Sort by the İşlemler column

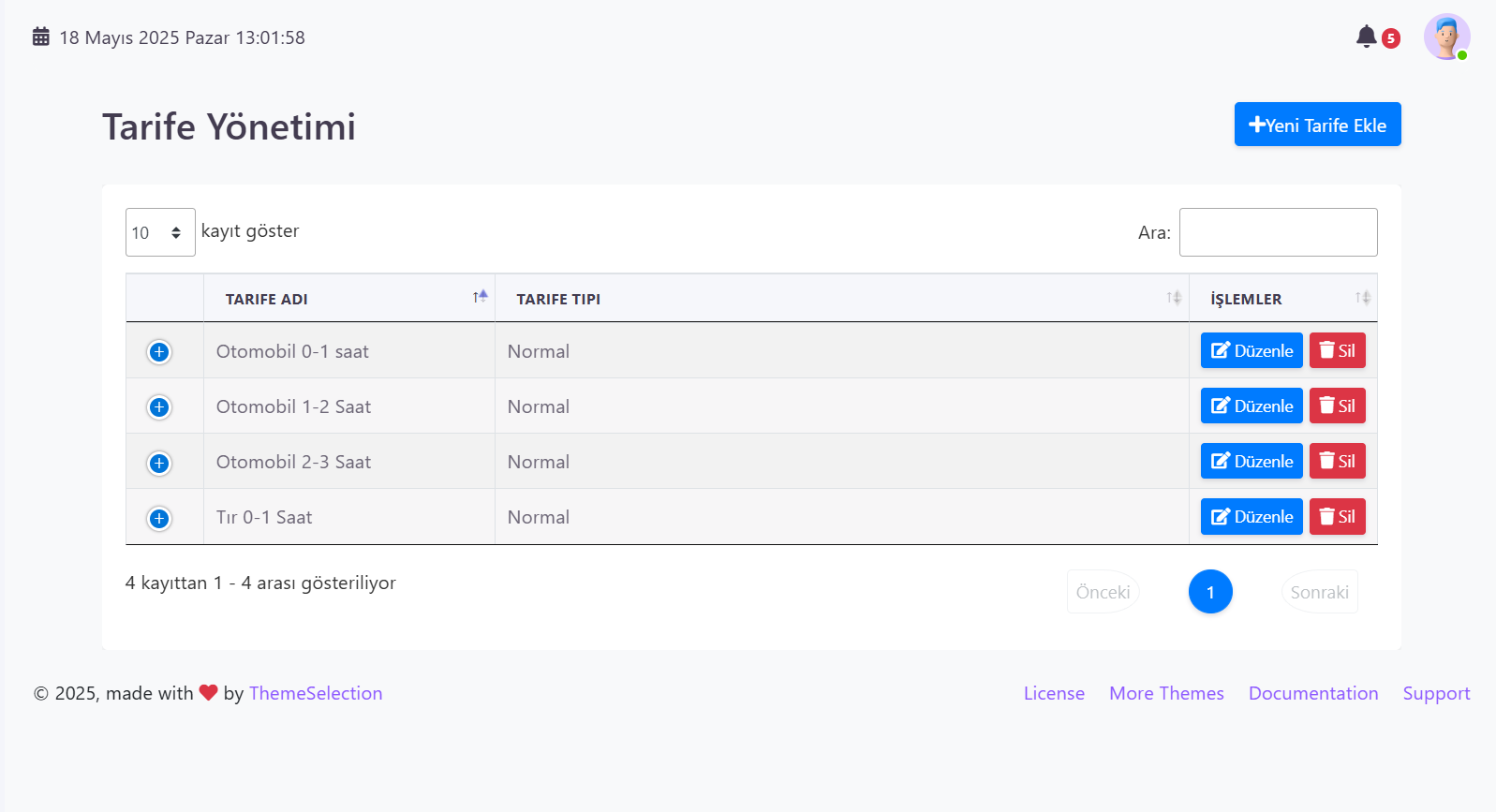[1282, 299]
